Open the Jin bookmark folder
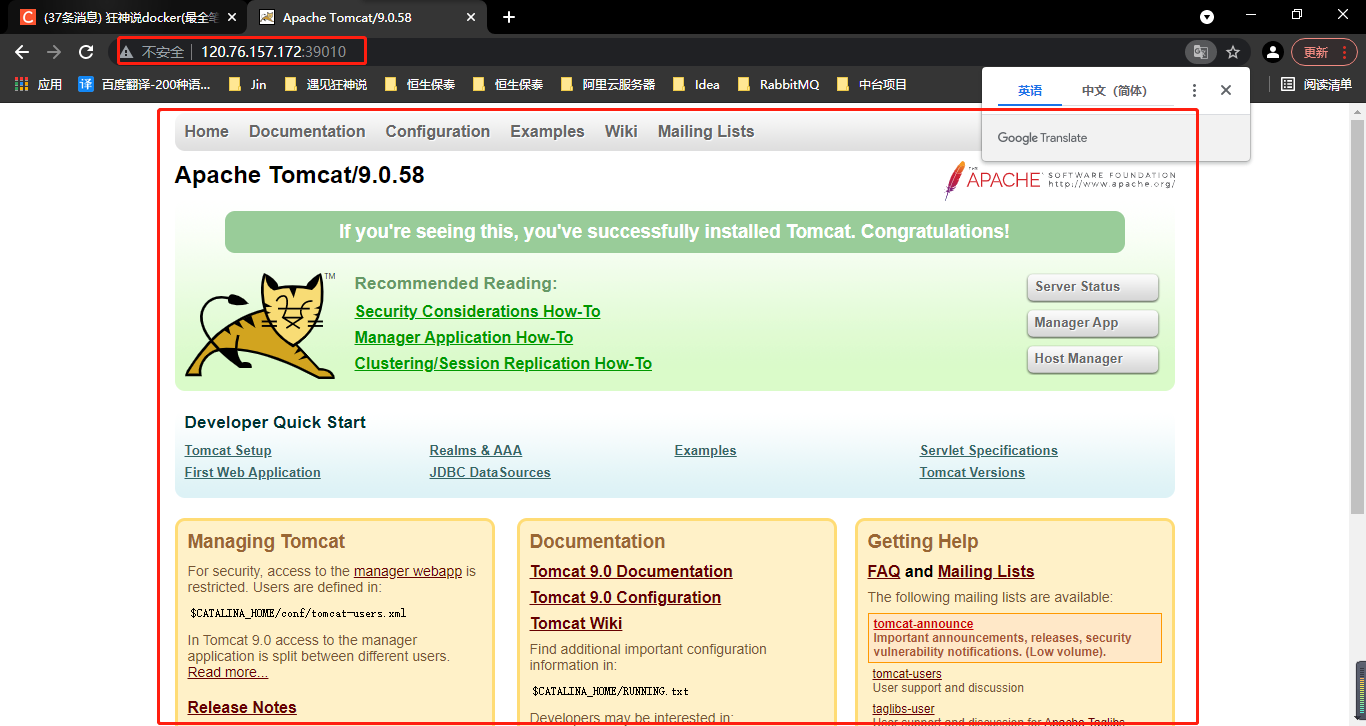Screen dimensions: 1366x726 [x=247, y=85]
